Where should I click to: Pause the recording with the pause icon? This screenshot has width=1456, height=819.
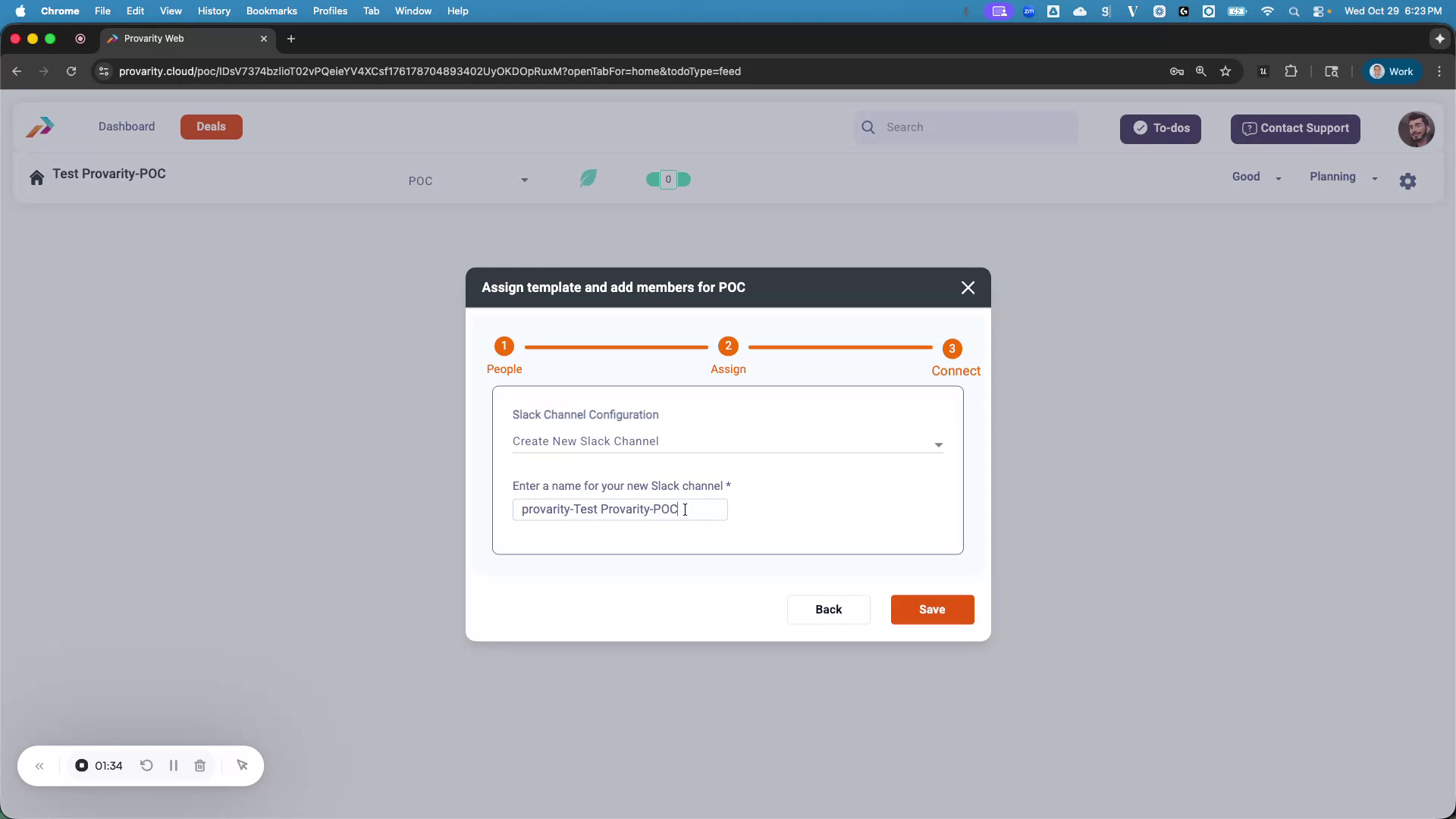pyautogui.click(x=173, y=766)
